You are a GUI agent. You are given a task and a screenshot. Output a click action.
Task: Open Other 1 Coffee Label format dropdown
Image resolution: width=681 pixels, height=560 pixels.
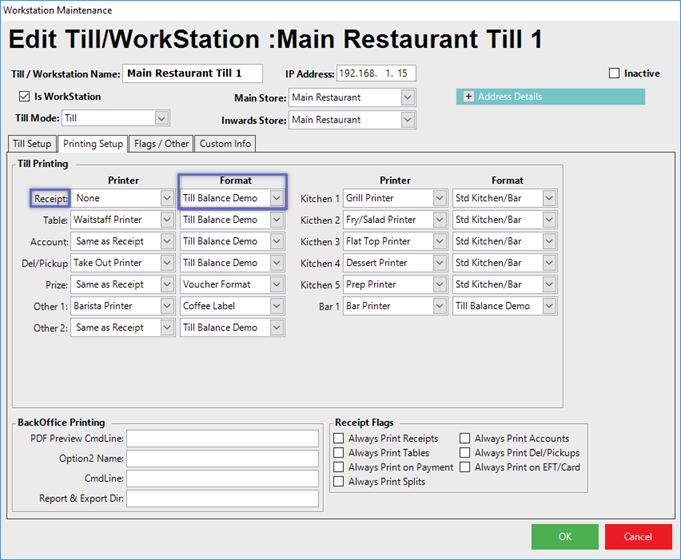point(276,306)
